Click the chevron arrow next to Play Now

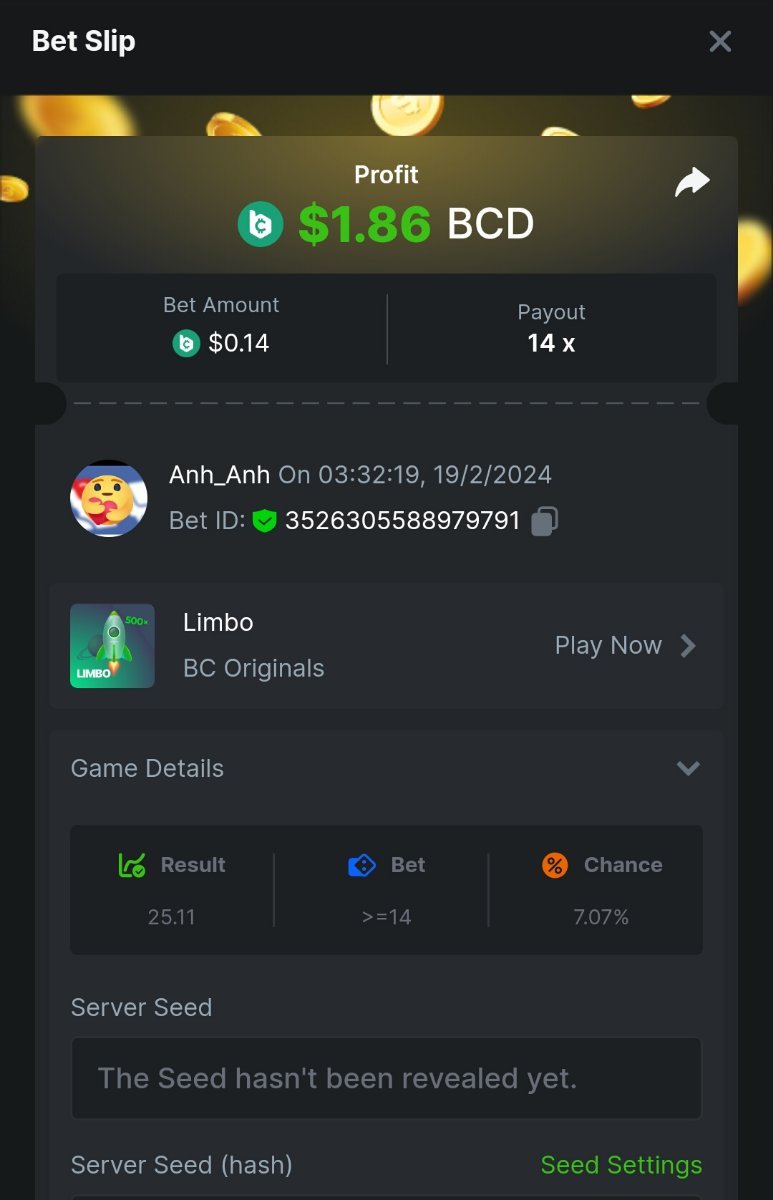point(688,646)
